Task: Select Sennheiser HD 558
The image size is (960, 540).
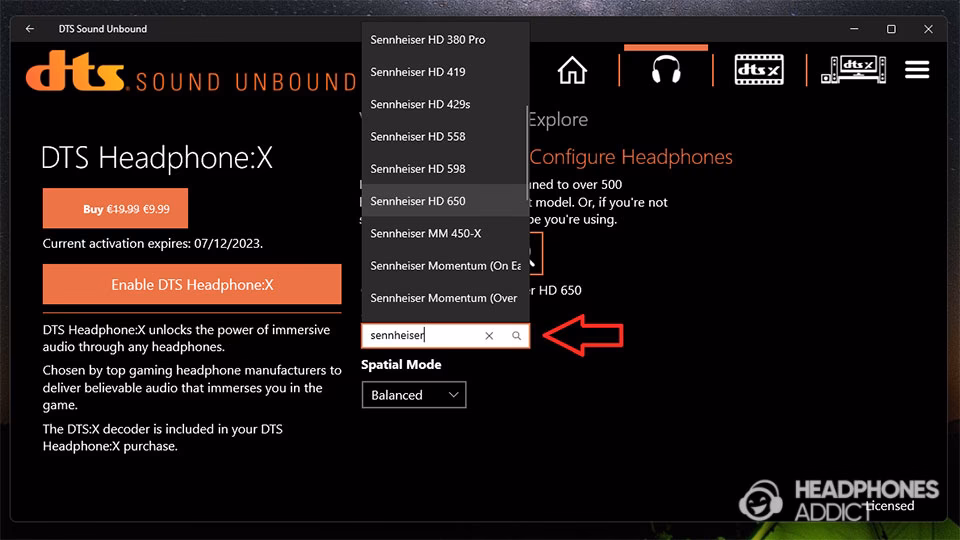Action: [x=444, y=137]
